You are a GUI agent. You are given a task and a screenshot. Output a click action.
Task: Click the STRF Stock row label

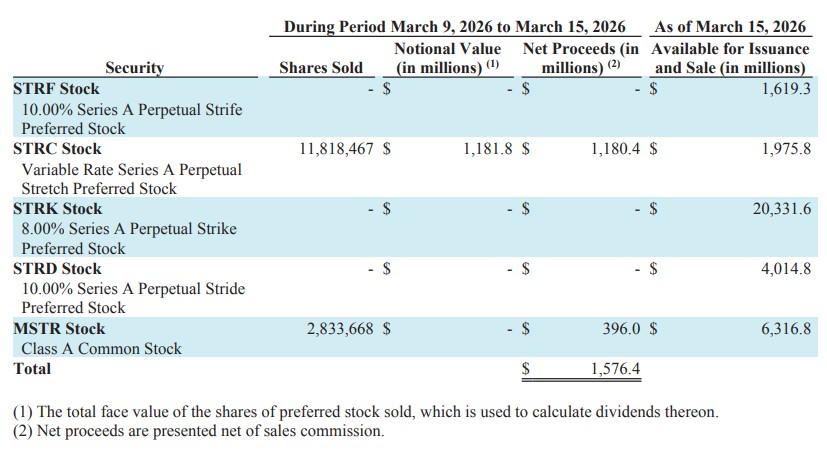click(56, 89)
